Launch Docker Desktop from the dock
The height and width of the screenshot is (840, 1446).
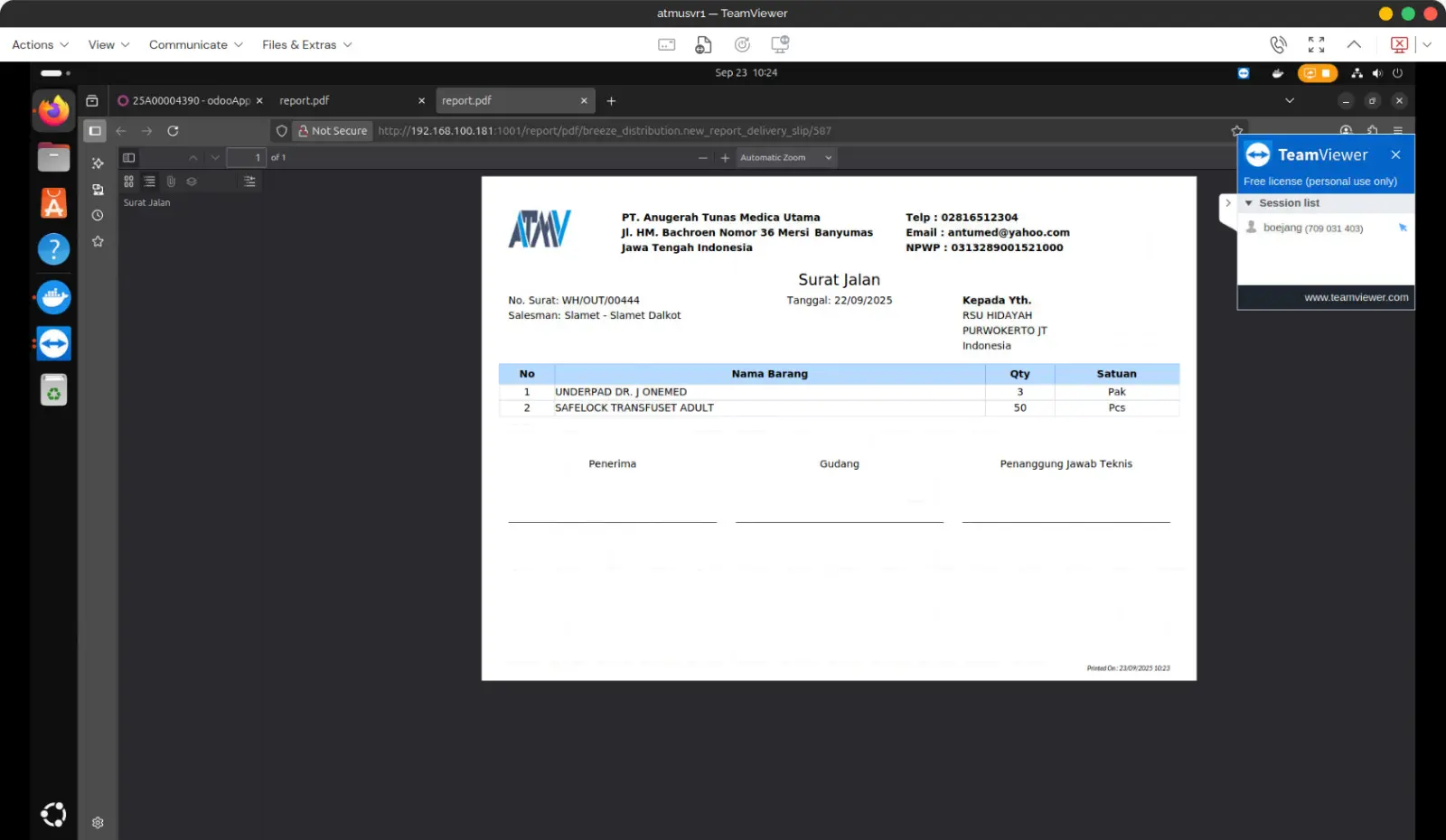pyautogui.click(x=53, y=297)
